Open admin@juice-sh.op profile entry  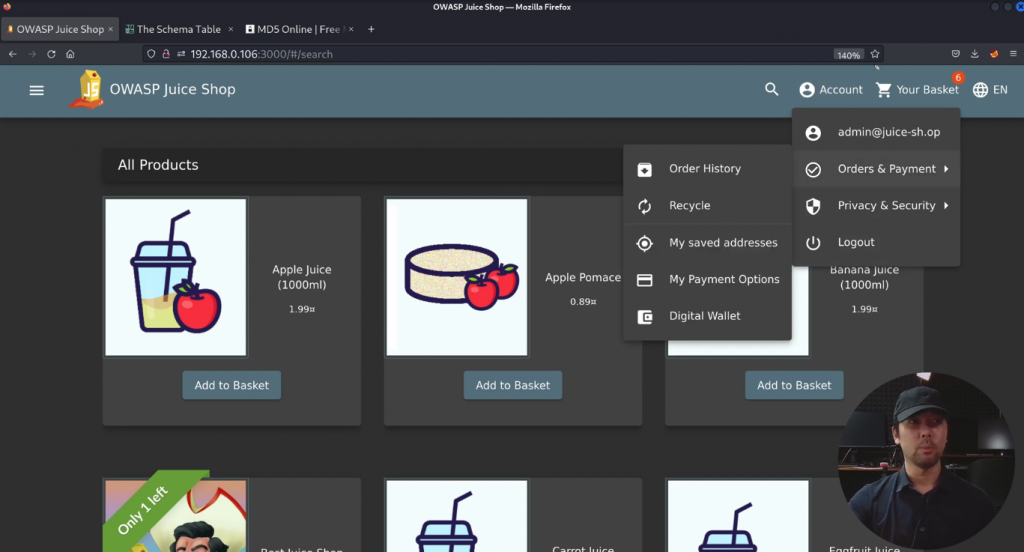click(x=876, y=132)
